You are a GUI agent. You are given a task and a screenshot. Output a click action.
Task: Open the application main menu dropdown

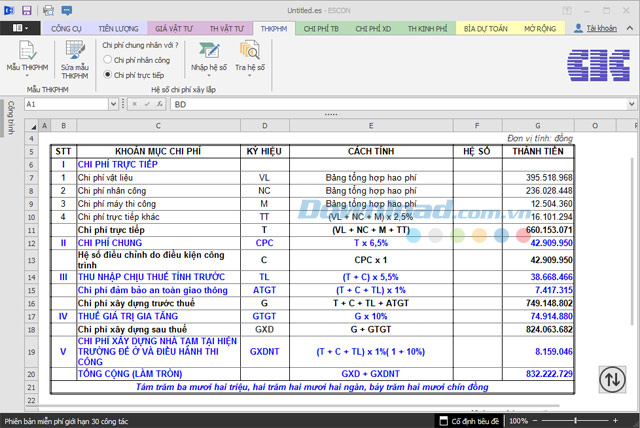point(20,29)
